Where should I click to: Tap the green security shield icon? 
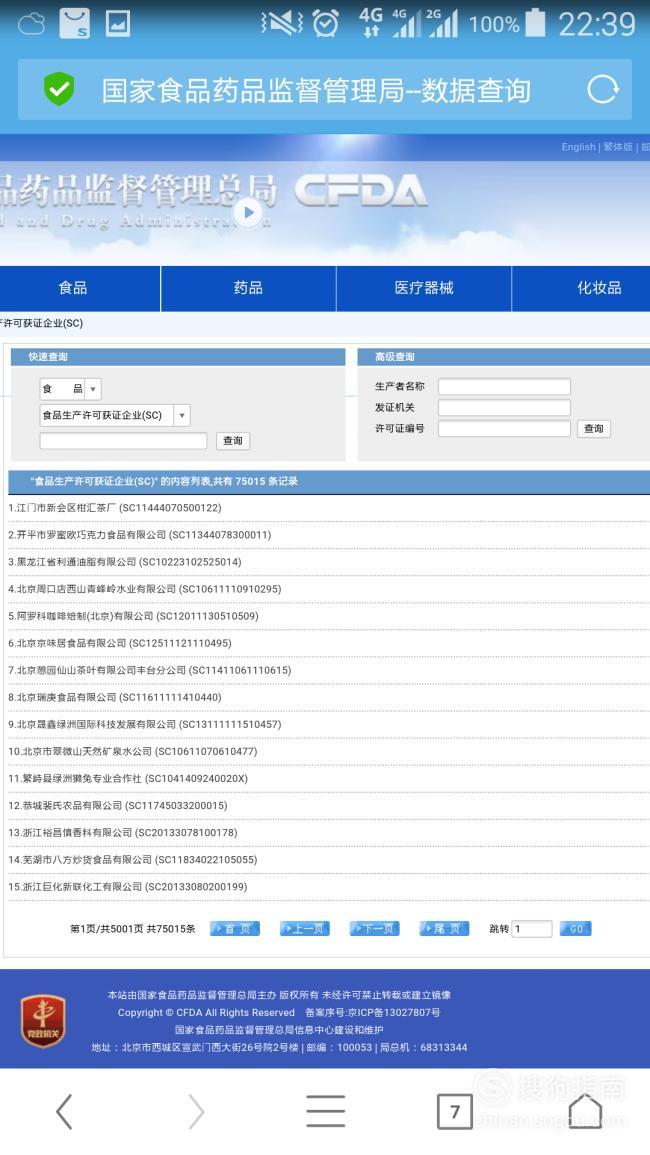pyautogui.click(x=59, y=89)
